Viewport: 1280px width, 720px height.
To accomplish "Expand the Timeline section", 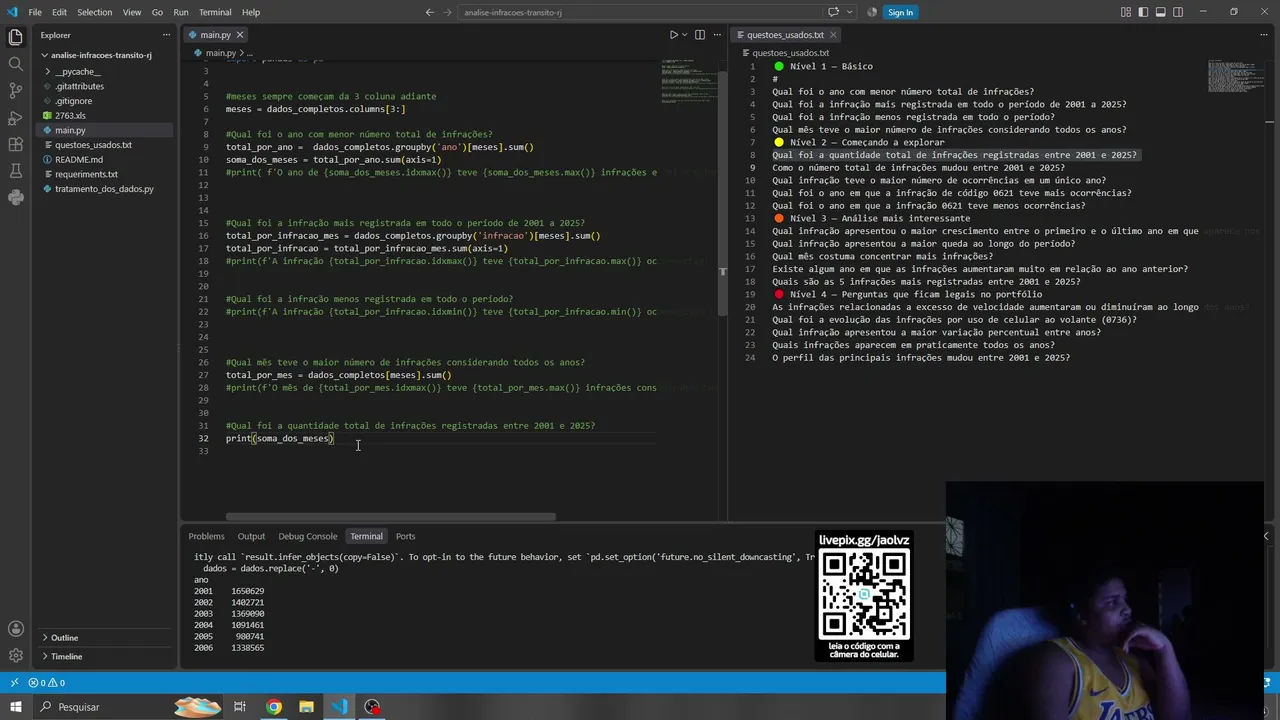I will [66, 657].
